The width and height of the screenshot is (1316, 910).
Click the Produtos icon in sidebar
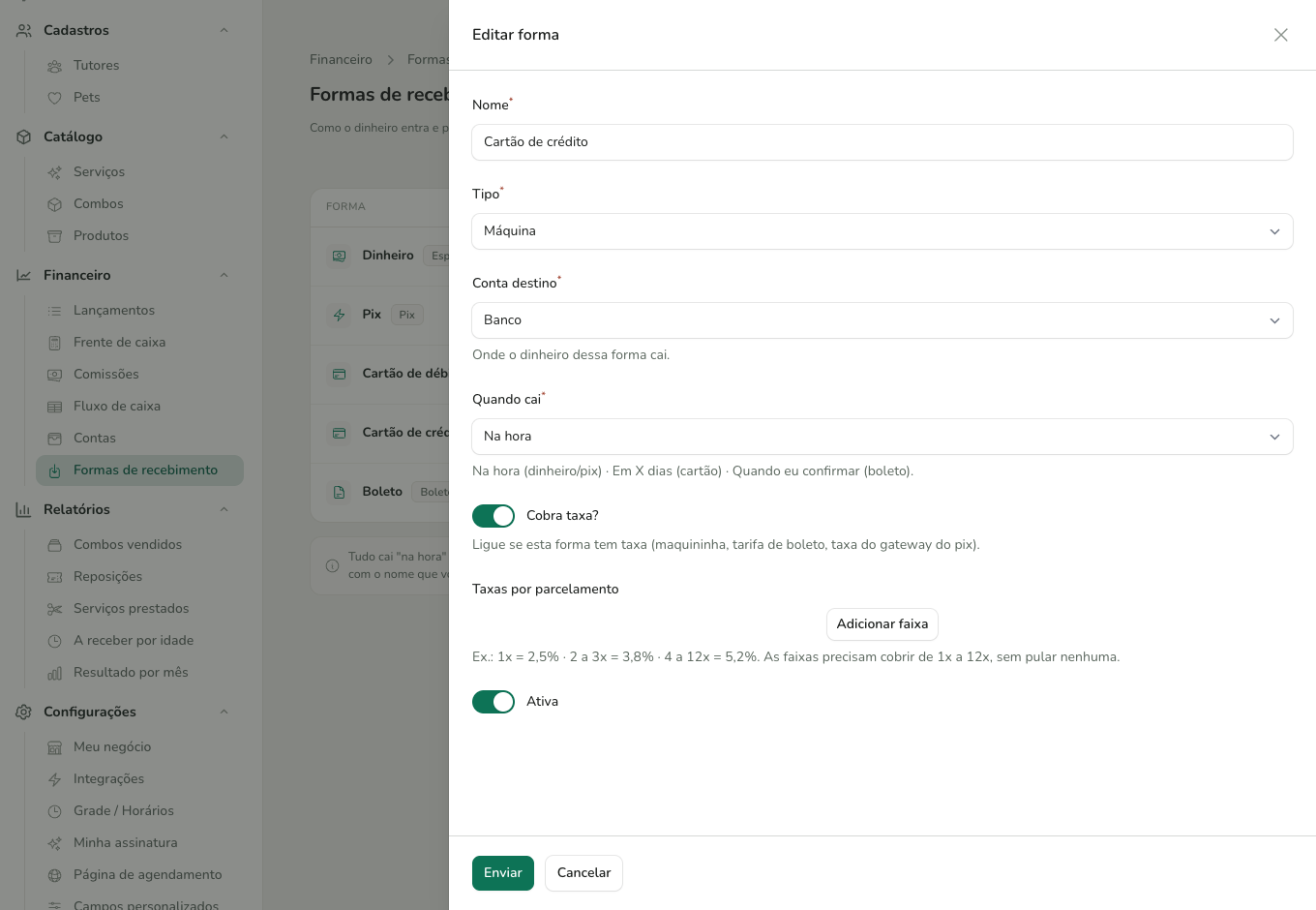click(x=55, y=236)
